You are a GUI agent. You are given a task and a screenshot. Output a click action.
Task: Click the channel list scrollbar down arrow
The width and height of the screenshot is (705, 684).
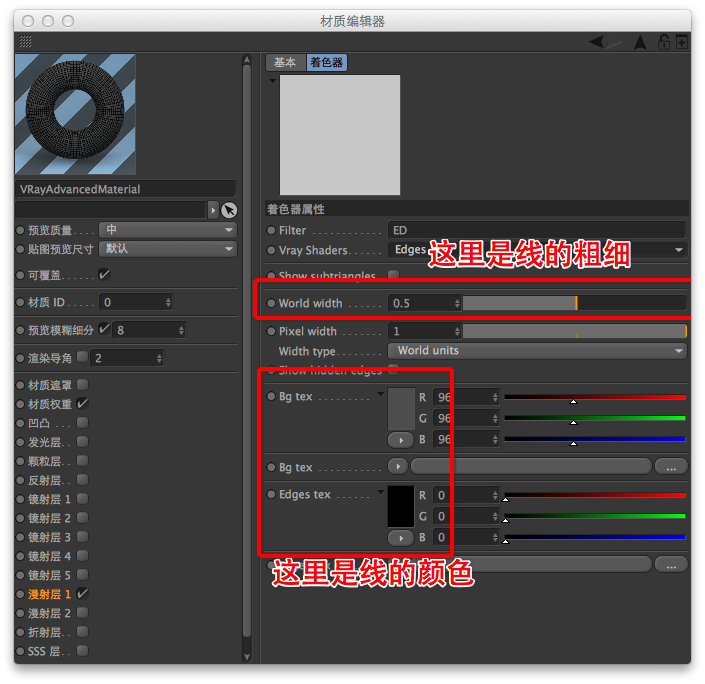(247, 657)
